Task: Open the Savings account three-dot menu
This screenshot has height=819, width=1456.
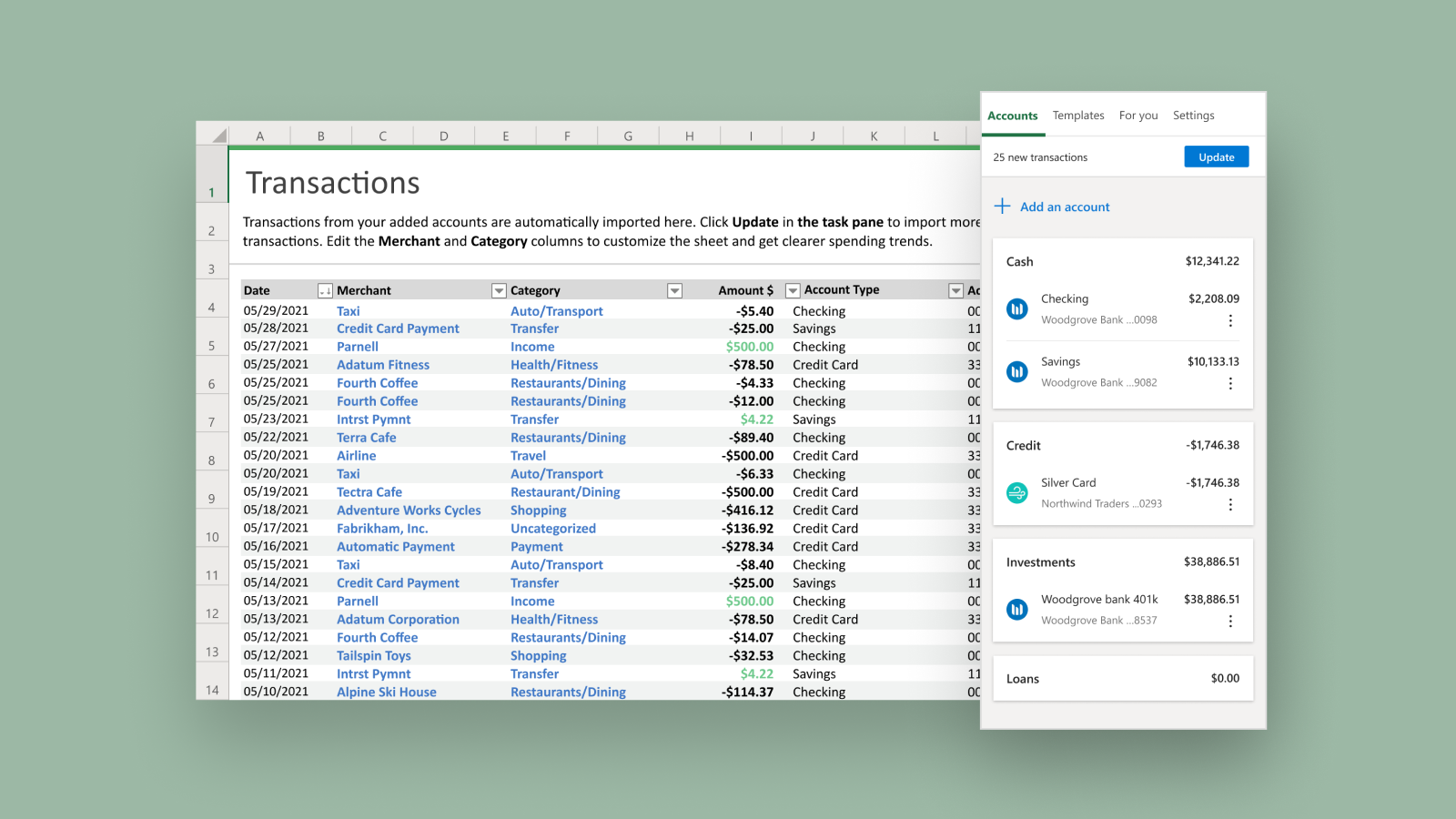Action: [x=1230, y=383]
